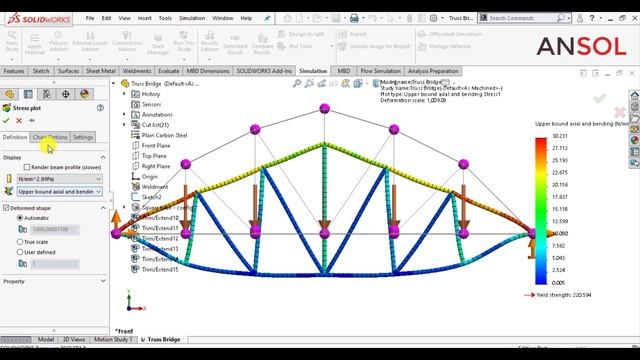Switch to the Weldments ribbon tab
Viewport: 640px width, 360px height.
point(137,71)
